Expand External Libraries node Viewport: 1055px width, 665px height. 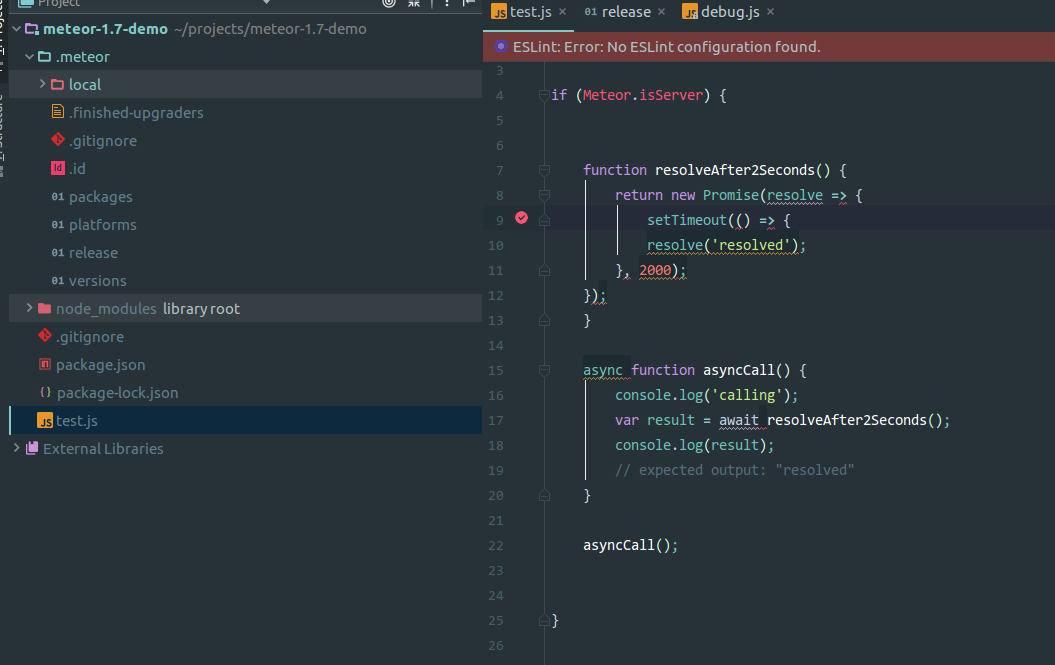(x=16, y=448)
